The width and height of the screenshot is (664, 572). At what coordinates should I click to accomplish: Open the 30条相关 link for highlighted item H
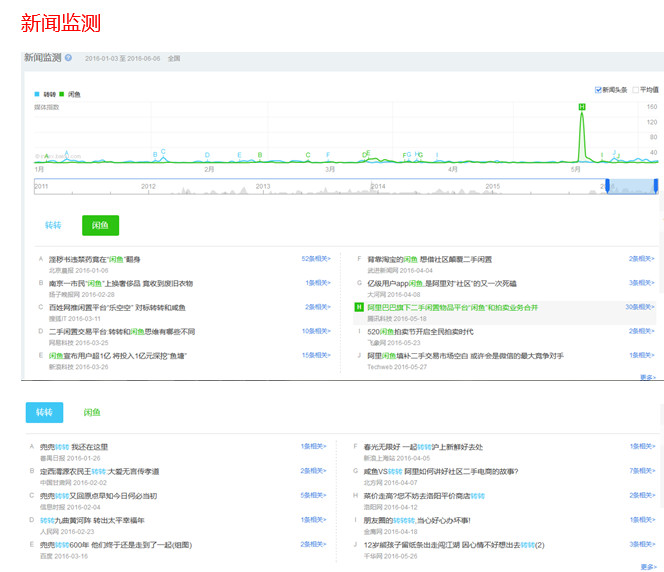tap(640, 307)
